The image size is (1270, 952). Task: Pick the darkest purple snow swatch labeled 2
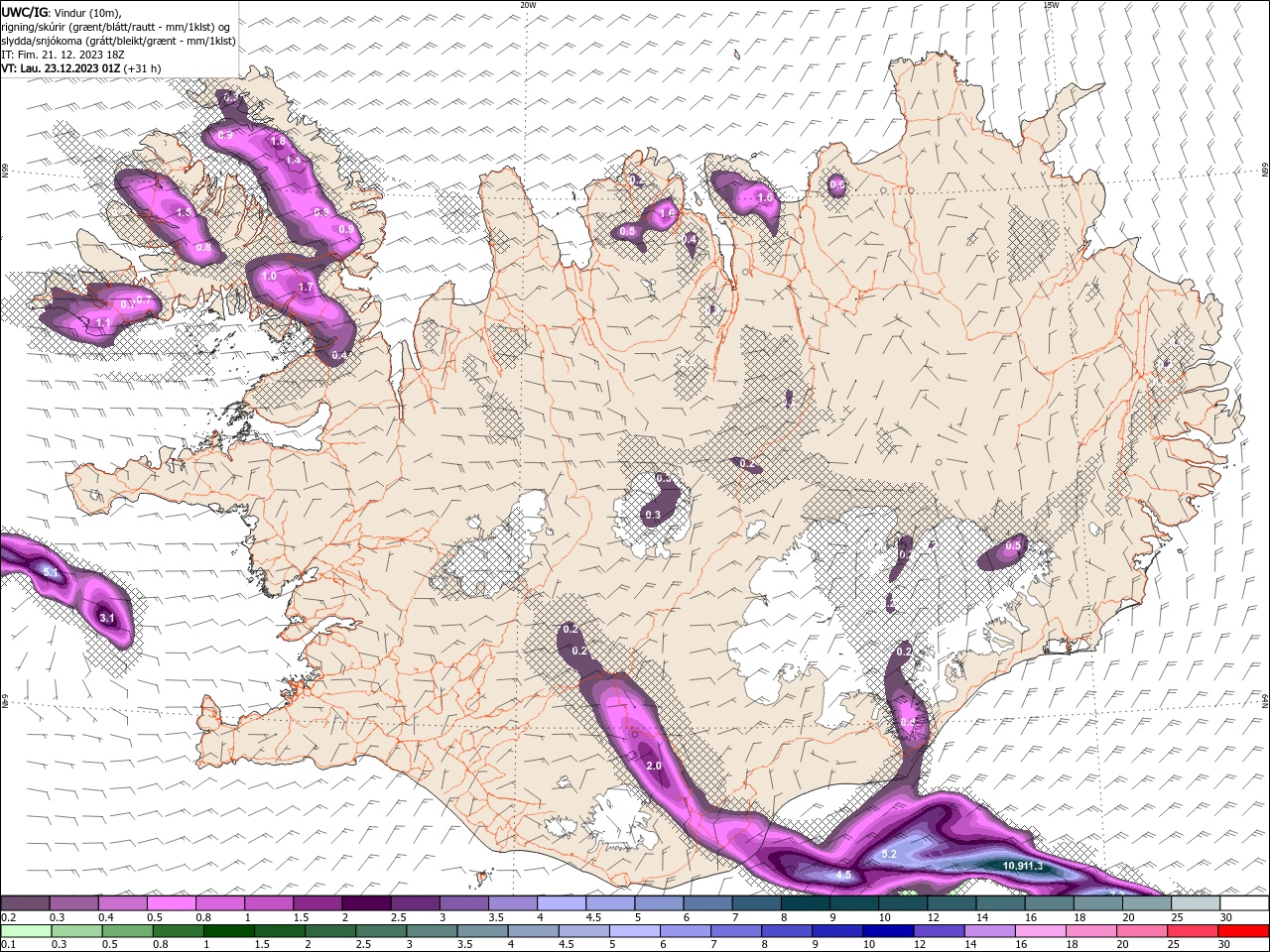(366, 903)
